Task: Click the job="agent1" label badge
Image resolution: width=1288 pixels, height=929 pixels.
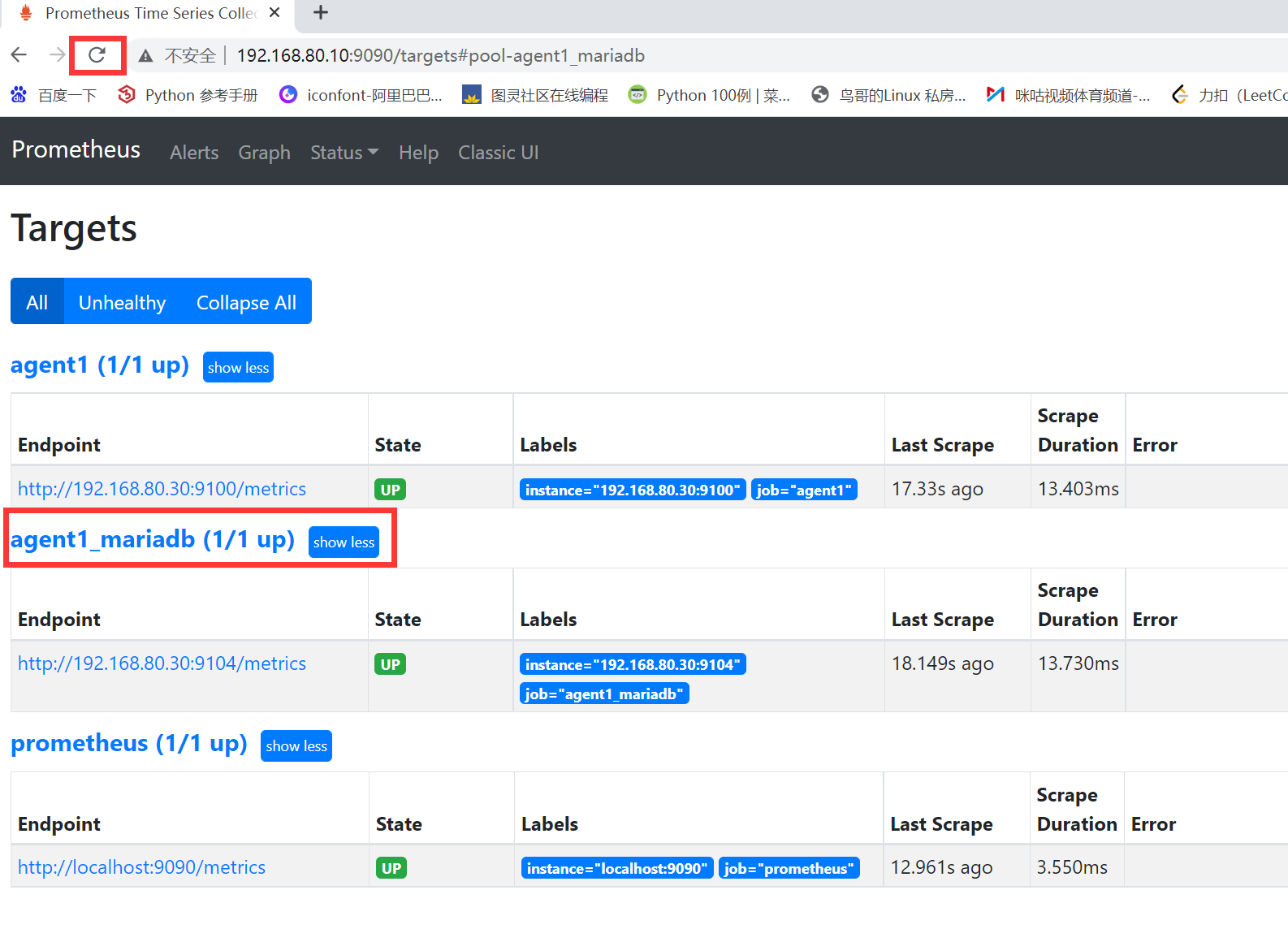Action: pyautogui.click(x=804, y=490)
